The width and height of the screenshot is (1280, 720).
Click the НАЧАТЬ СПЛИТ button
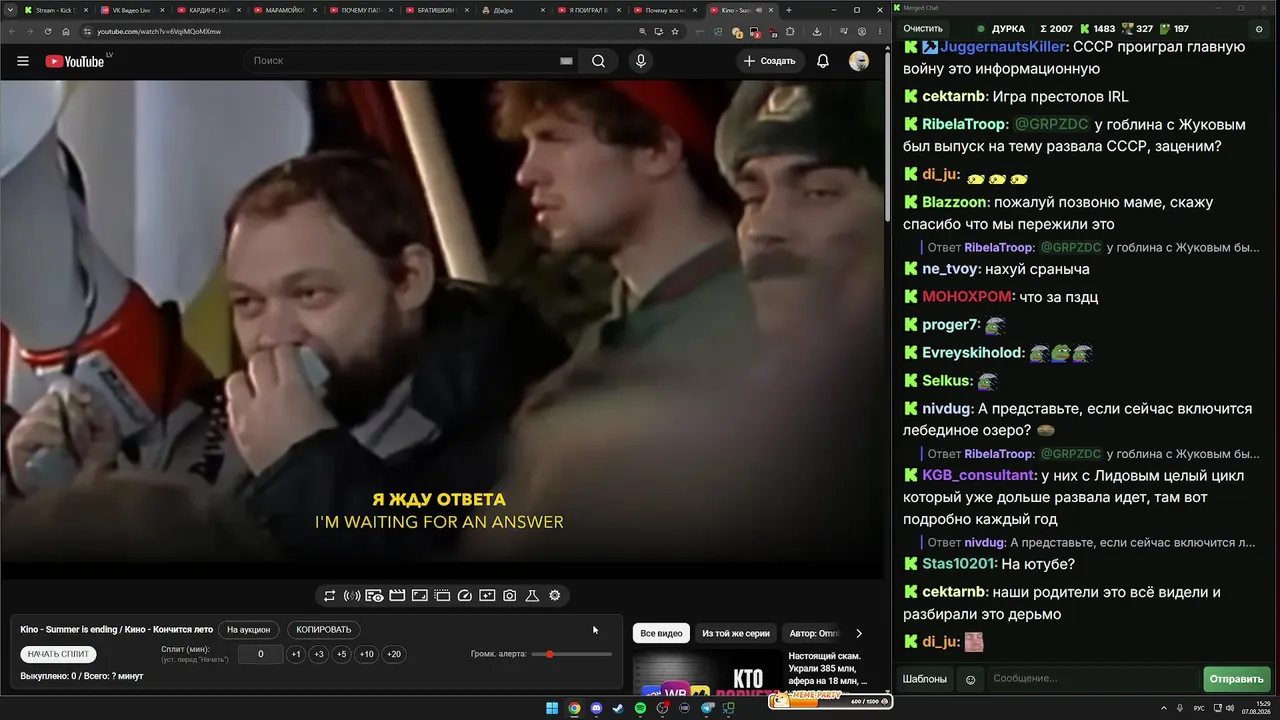[59, 654]
